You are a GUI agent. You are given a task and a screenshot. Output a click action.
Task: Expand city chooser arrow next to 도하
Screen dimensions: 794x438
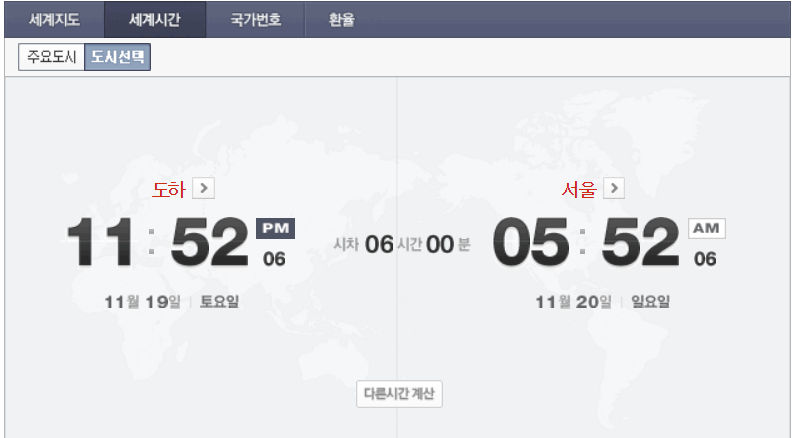pos(204,188)
